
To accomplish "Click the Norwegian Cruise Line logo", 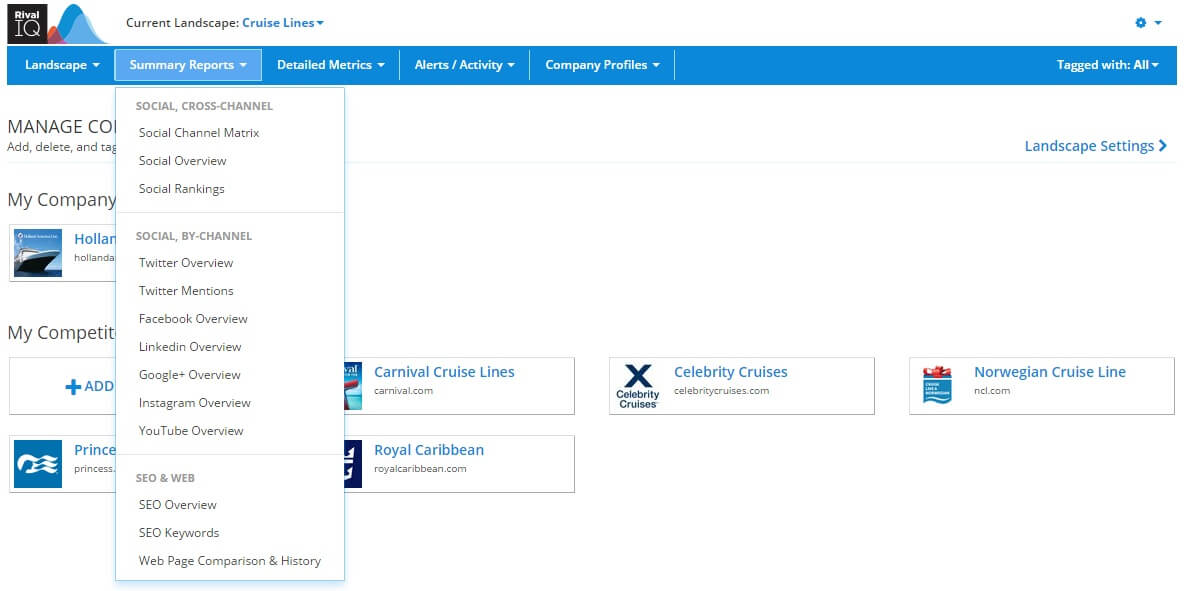I will [937, 385].
